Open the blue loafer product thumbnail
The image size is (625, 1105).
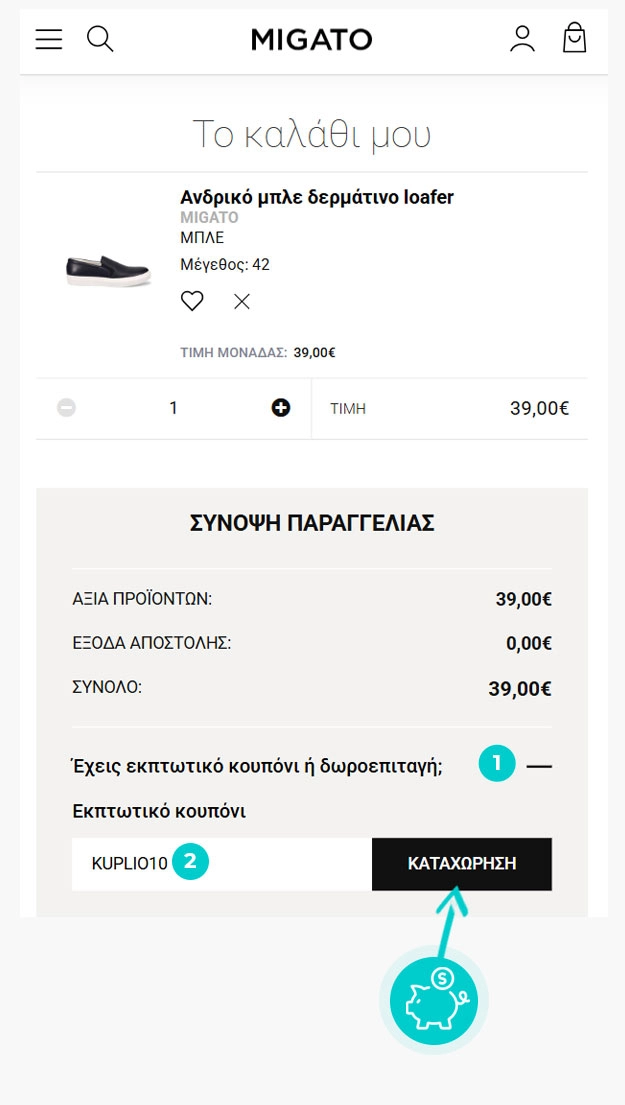coord(107,270)
